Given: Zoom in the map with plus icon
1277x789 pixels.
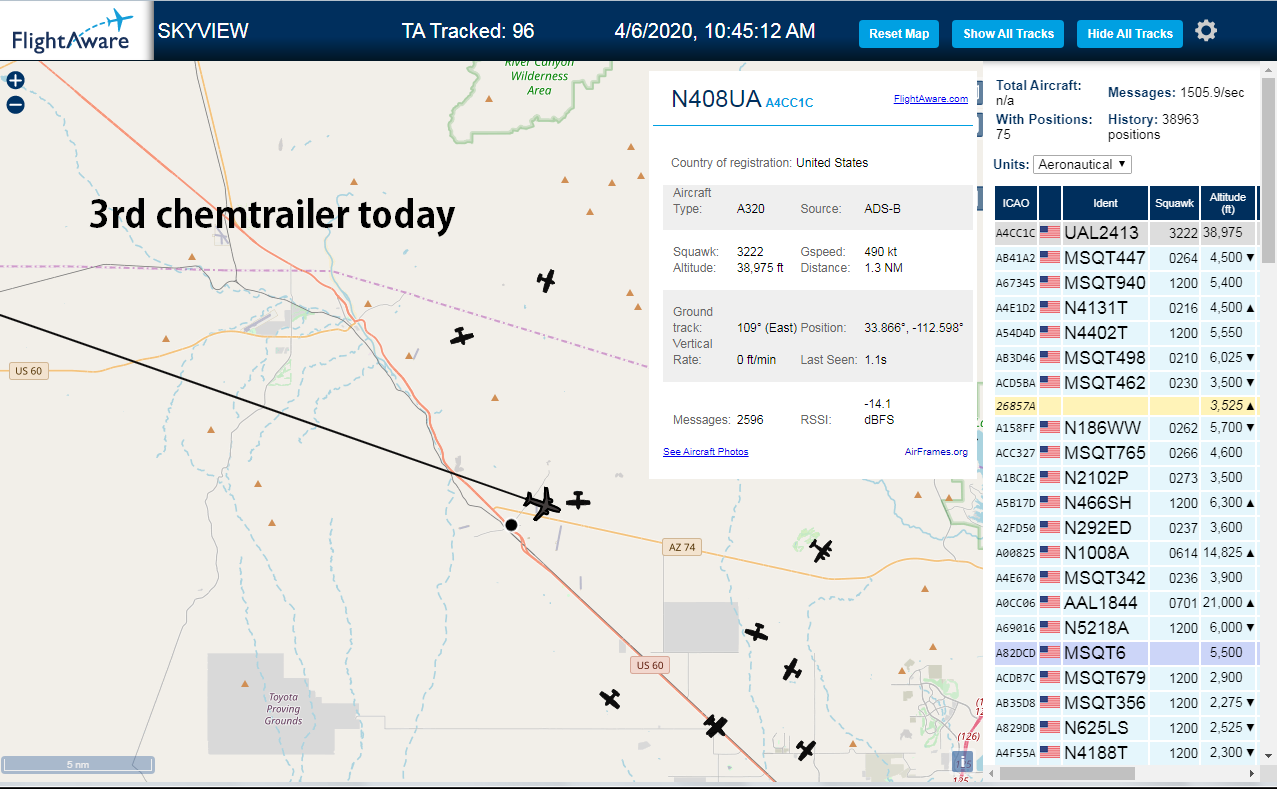Looking at the screenshot, I should [x=15, y=81].
